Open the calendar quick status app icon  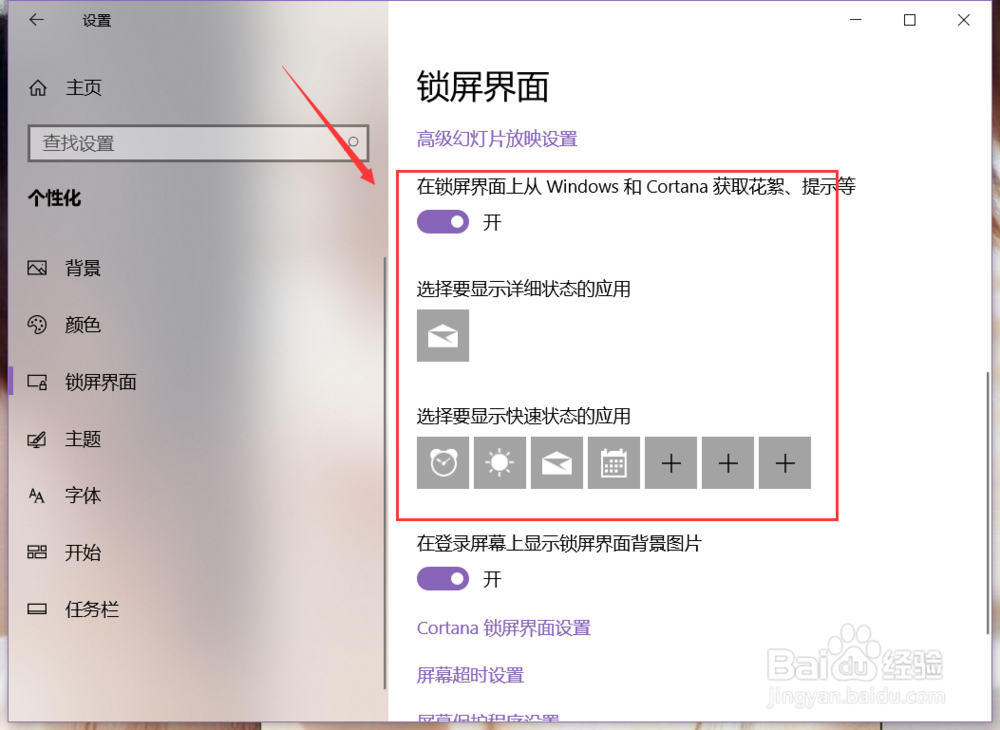tap(614, 463)
